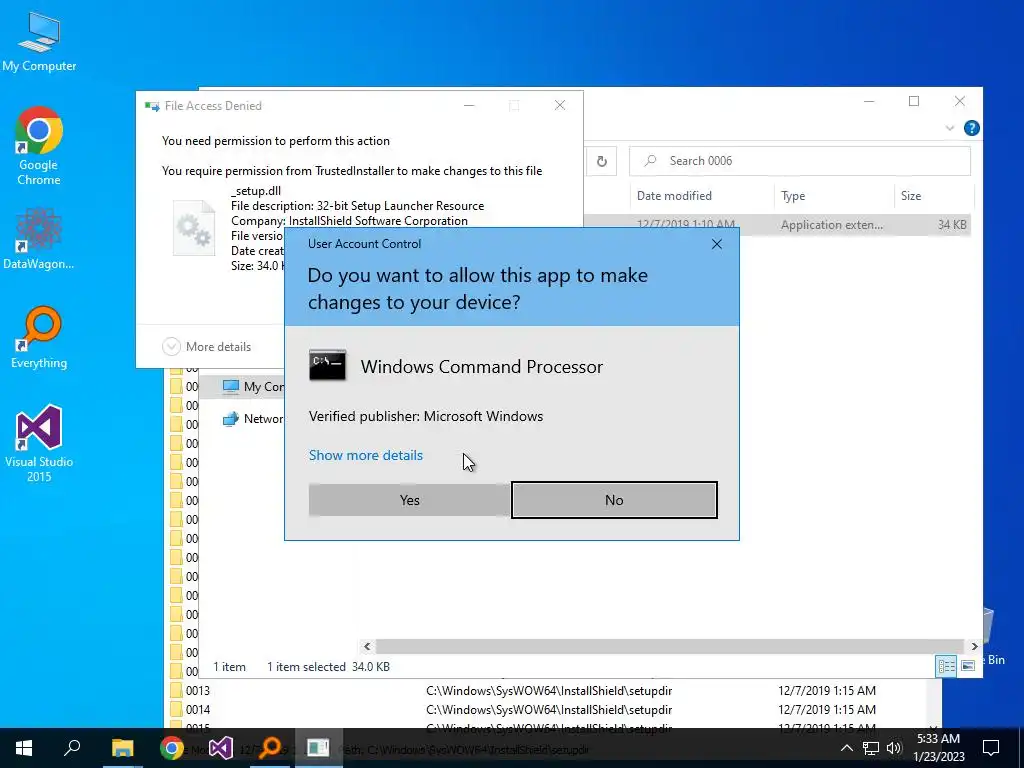
Task: Click the Explorer refresh button
Action: tap(601, 161)
